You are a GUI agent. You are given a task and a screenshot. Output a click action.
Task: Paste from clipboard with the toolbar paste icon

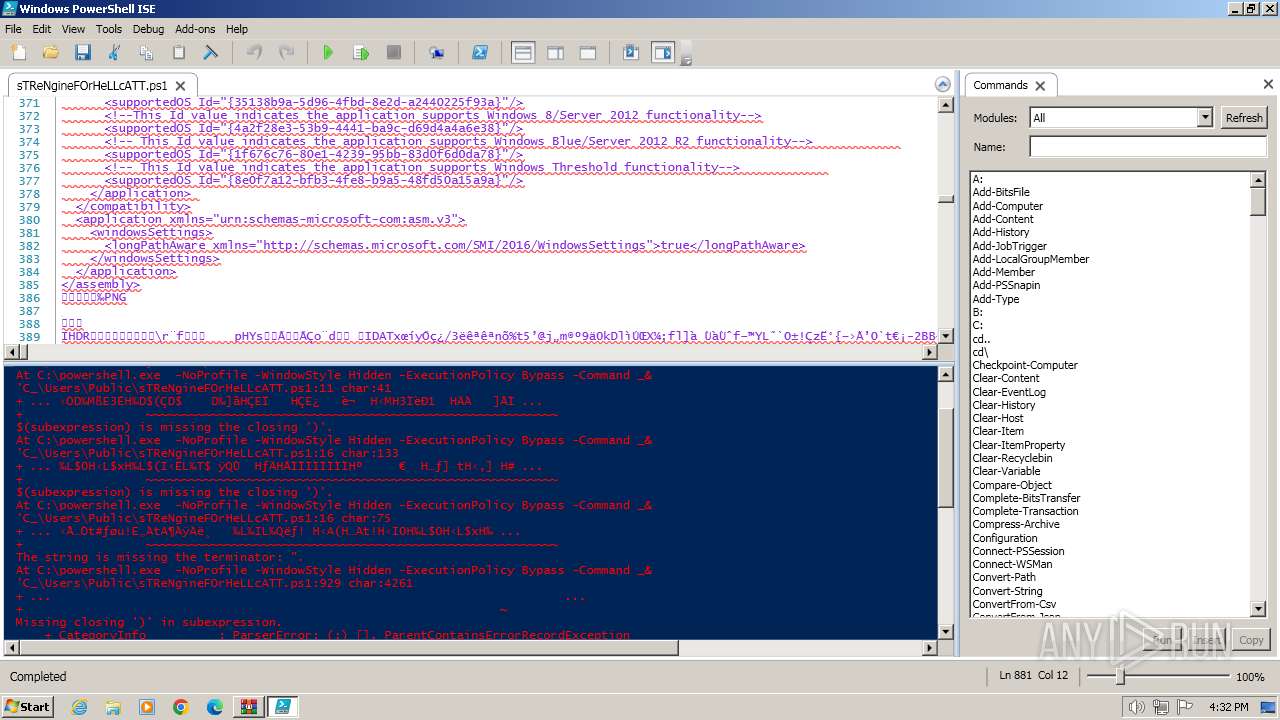pyautogui.click(x=179, y=53)
